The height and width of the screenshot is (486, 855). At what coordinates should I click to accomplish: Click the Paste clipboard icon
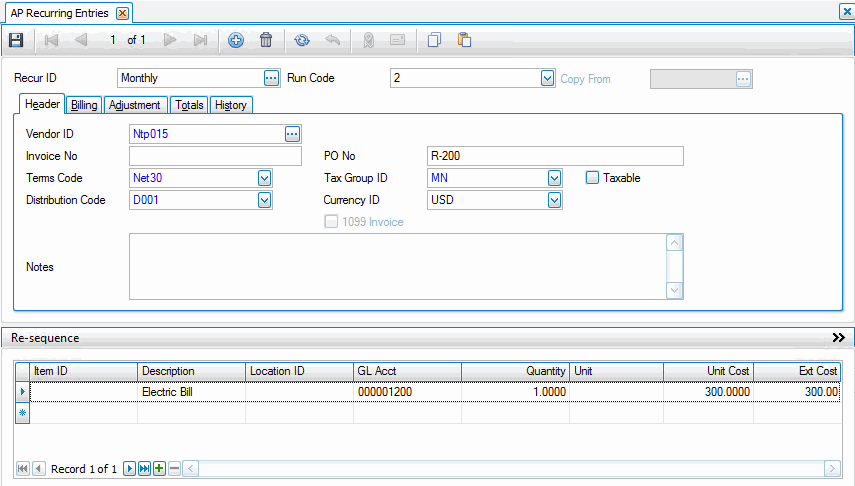464,41
